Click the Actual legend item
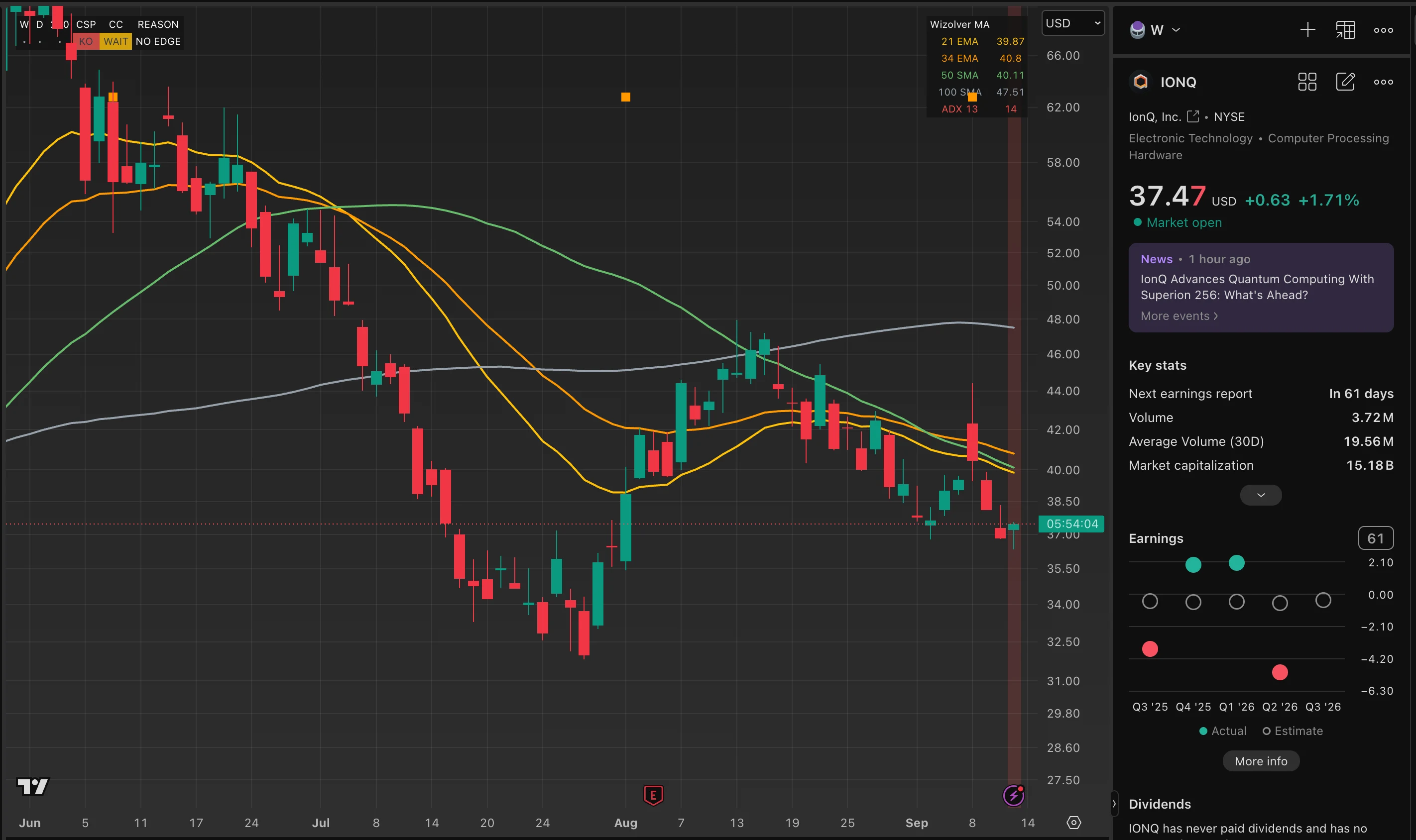 (x=1222, y=731)
